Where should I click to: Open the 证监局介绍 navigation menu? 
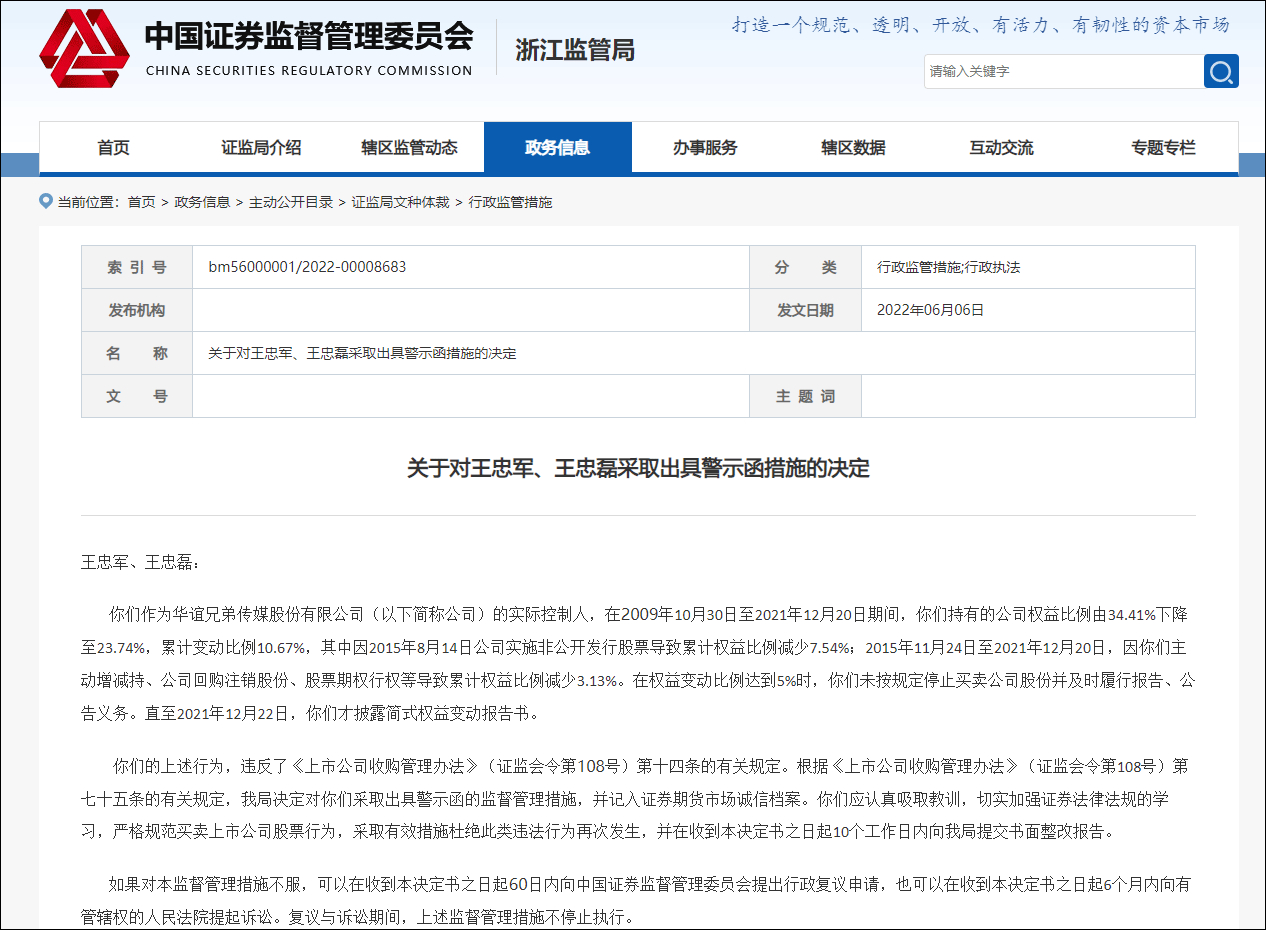(261, 146)
